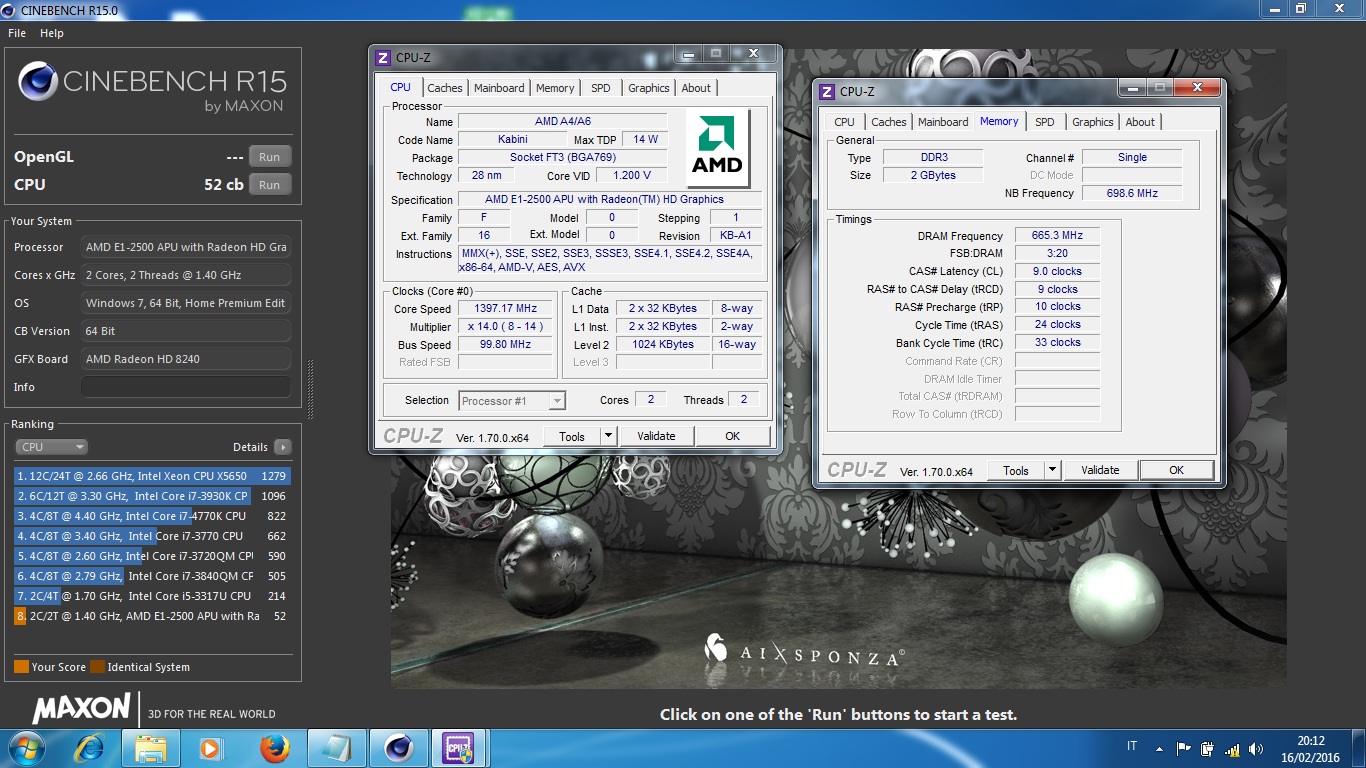Screen dimensions: 1366x768
Task: Click the Cinebench R15 sphere logo
Action: pos(38,82)
